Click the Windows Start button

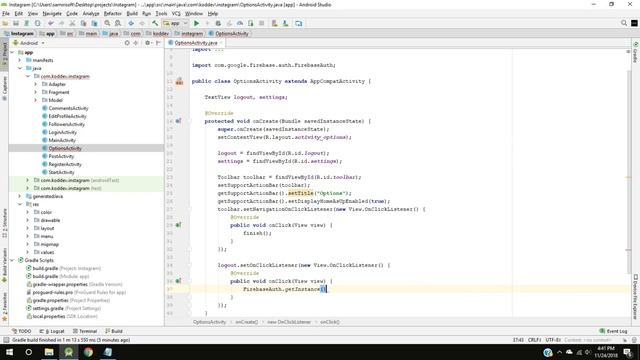click(x=9, y=352)
